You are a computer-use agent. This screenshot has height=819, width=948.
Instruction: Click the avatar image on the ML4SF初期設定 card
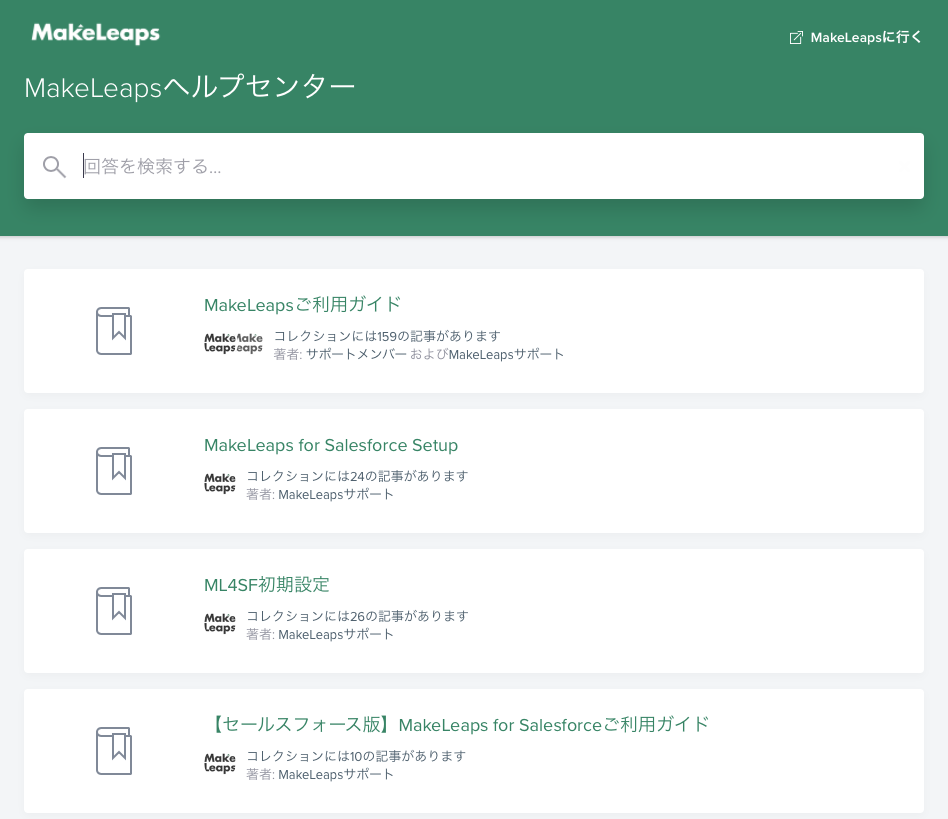tap(219, 623)
